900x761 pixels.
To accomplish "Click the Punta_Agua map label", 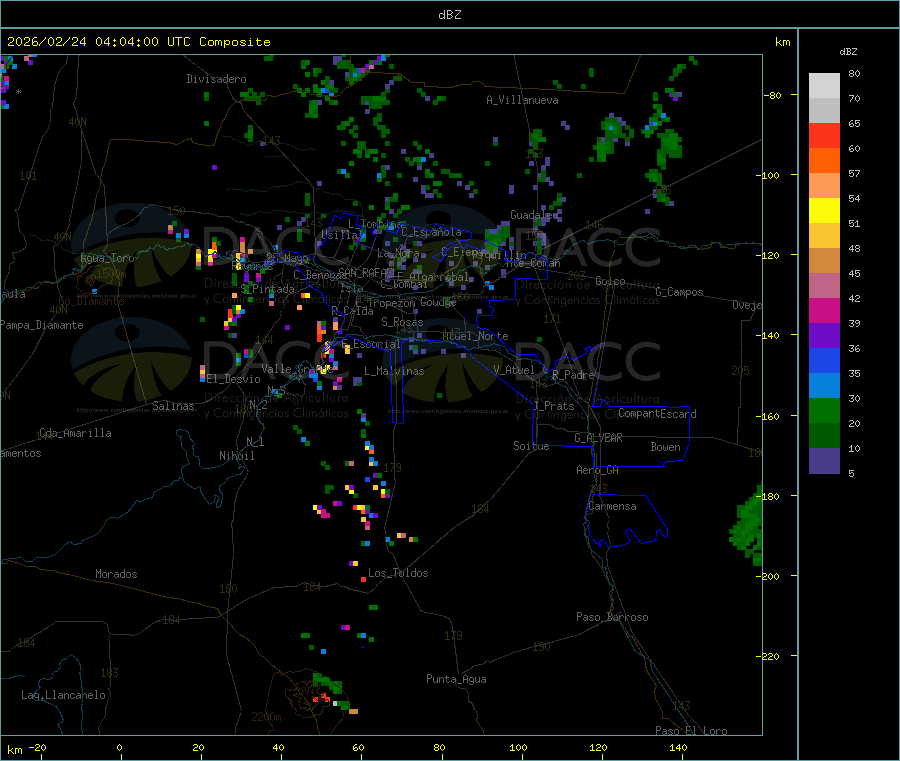I will [456, 679].
